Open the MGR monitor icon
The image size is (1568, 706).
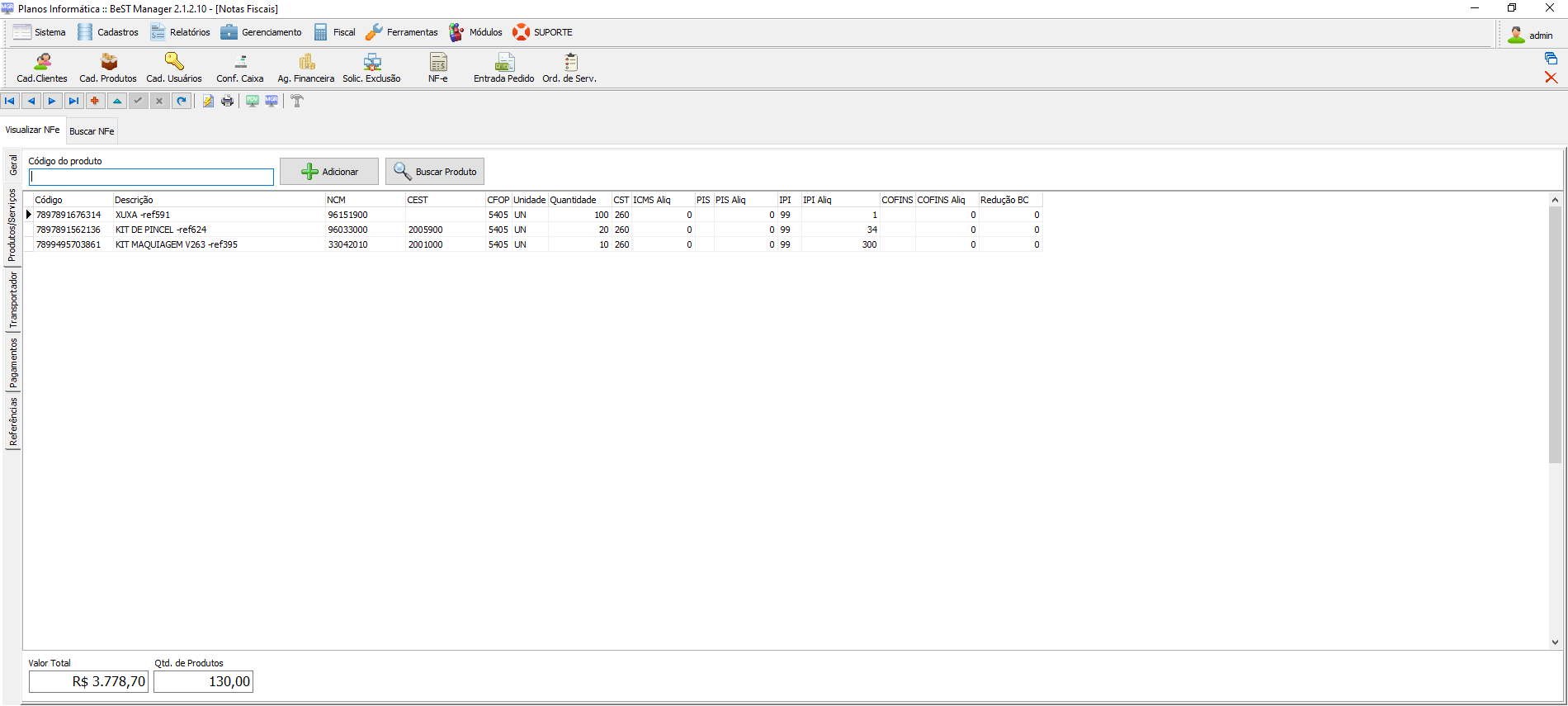click(272, 101)
